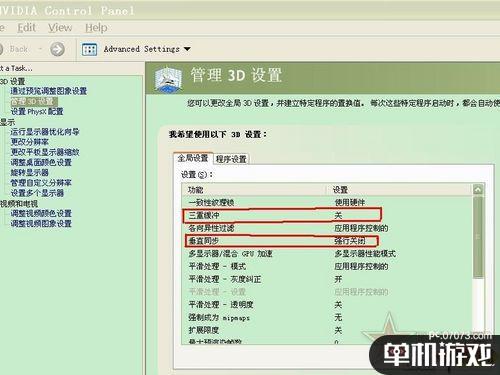Image resolution: width=500 pixels, height=375 pixels.
Task: Open 调整视频图象设置 link
Action: click(41, 224)
